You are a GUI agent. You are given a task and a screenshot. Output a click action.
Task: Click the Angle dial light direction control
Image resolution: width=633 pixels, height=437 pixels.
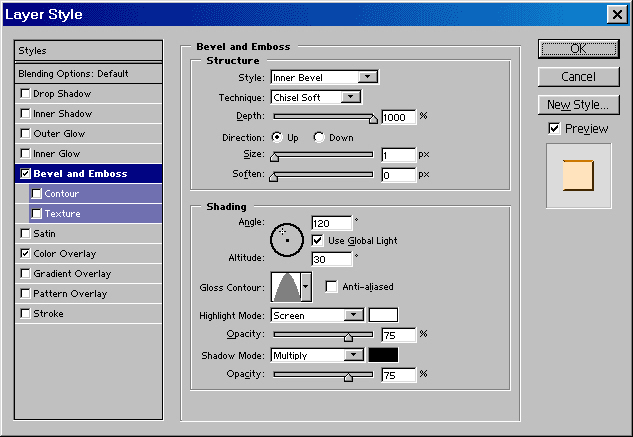[x=287, y=236]
